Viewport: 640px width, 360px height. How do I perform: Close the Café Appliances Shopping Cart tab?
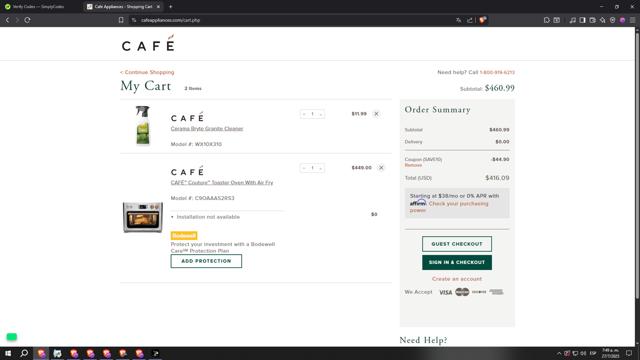[x=158, y=7]
